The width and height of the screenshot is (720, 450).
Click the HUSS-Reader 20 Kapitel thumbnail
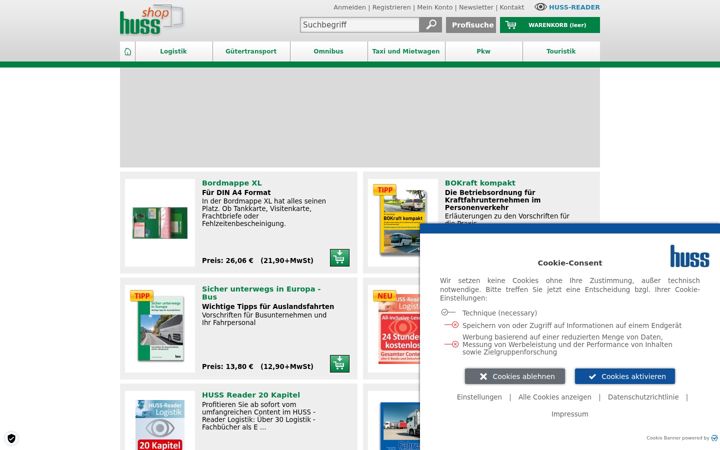pyautogui.click(x=160, y=425)
